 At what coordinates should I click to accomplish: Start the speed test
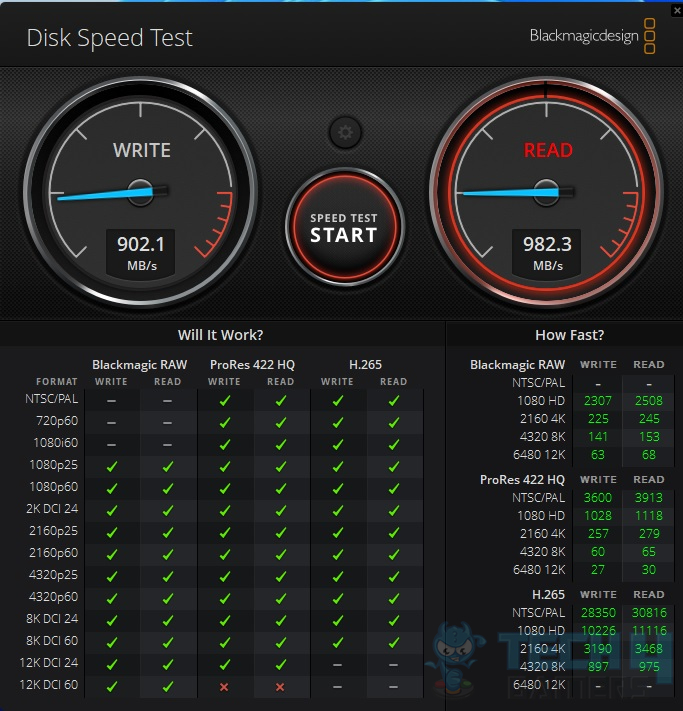point(344,227)
